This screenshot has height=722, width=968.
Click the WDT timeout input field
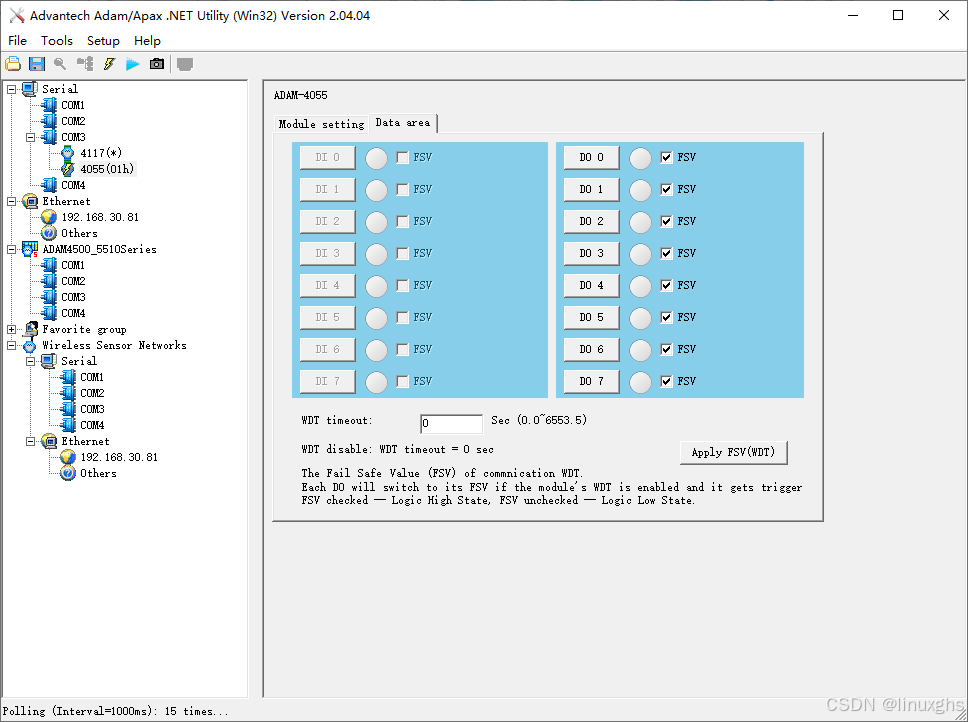click(451, 423)
